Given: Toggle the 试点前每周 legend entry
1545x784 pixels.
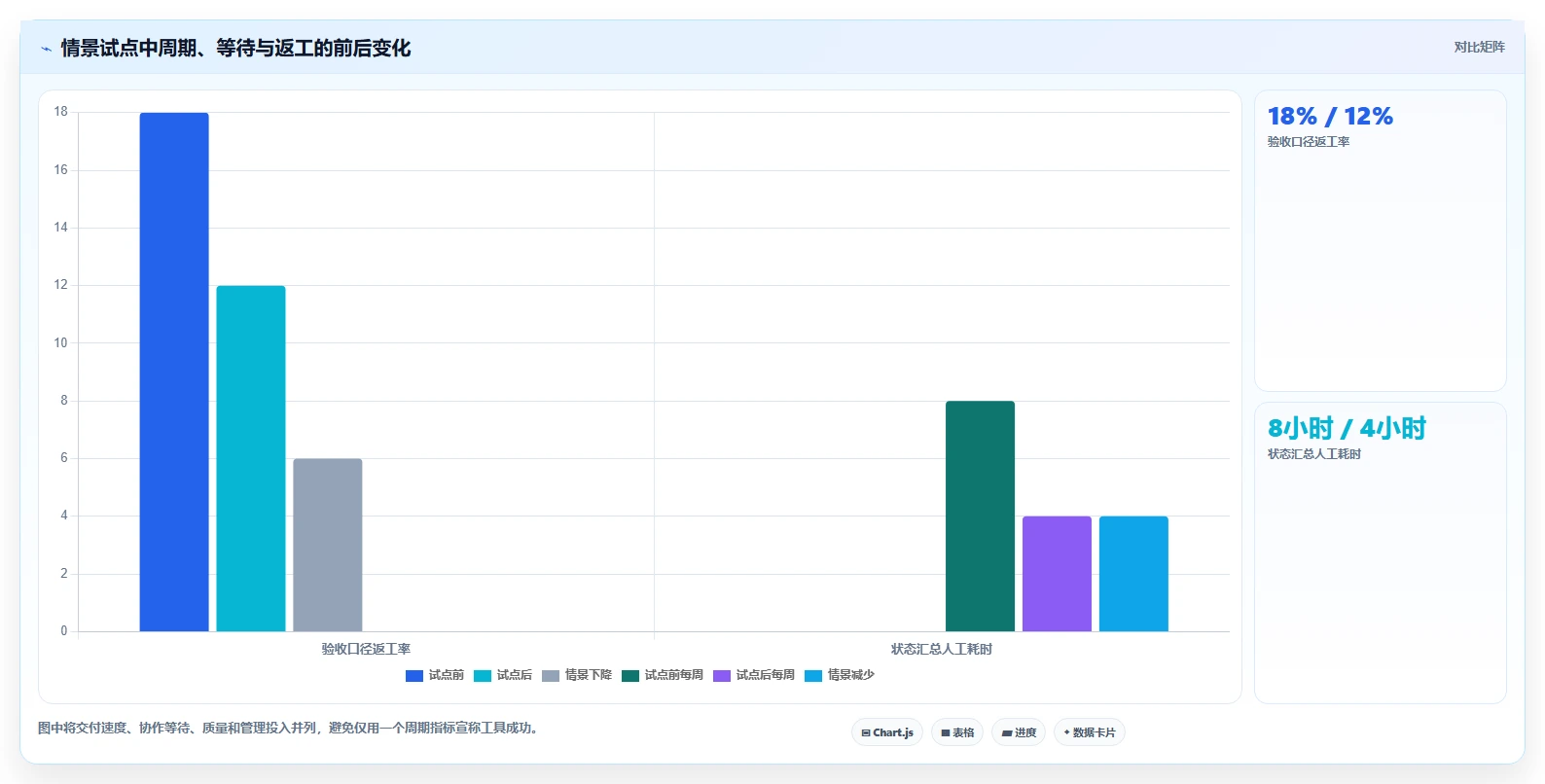Looking at the screenshot, I should (x=663, y=675).
